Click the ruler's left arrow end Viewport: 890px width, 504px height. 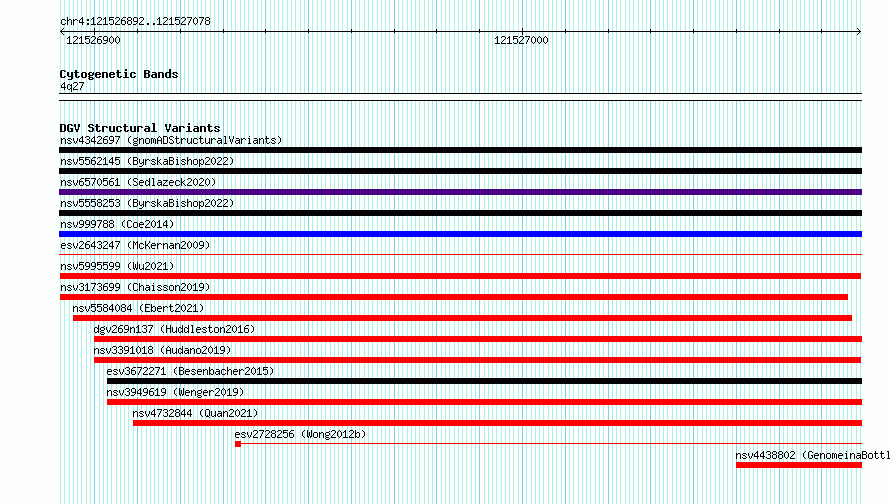(62, 31)
